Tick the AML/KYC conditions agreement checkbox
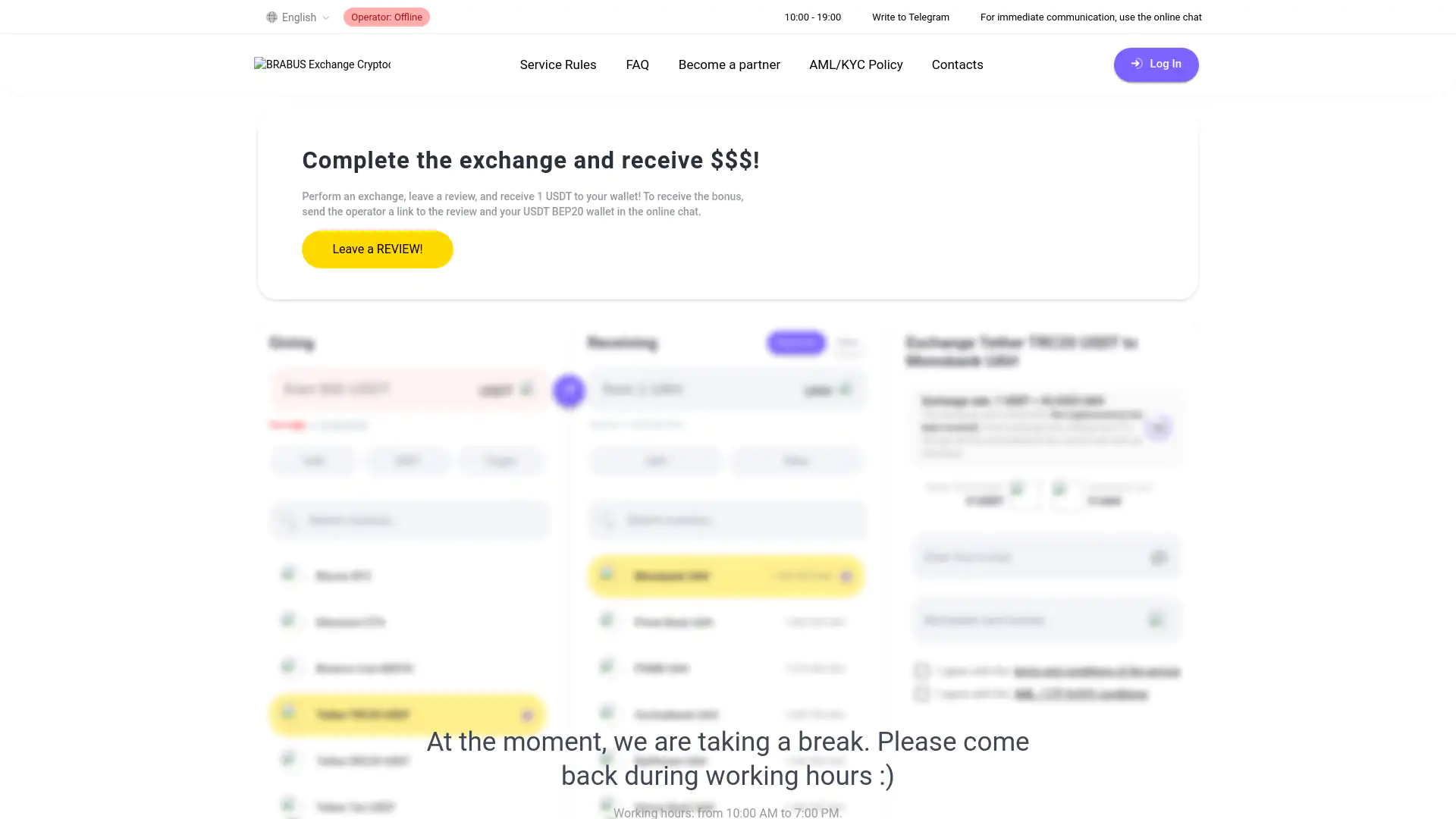Screen dimensions: 1456x819 click(921, 694)
